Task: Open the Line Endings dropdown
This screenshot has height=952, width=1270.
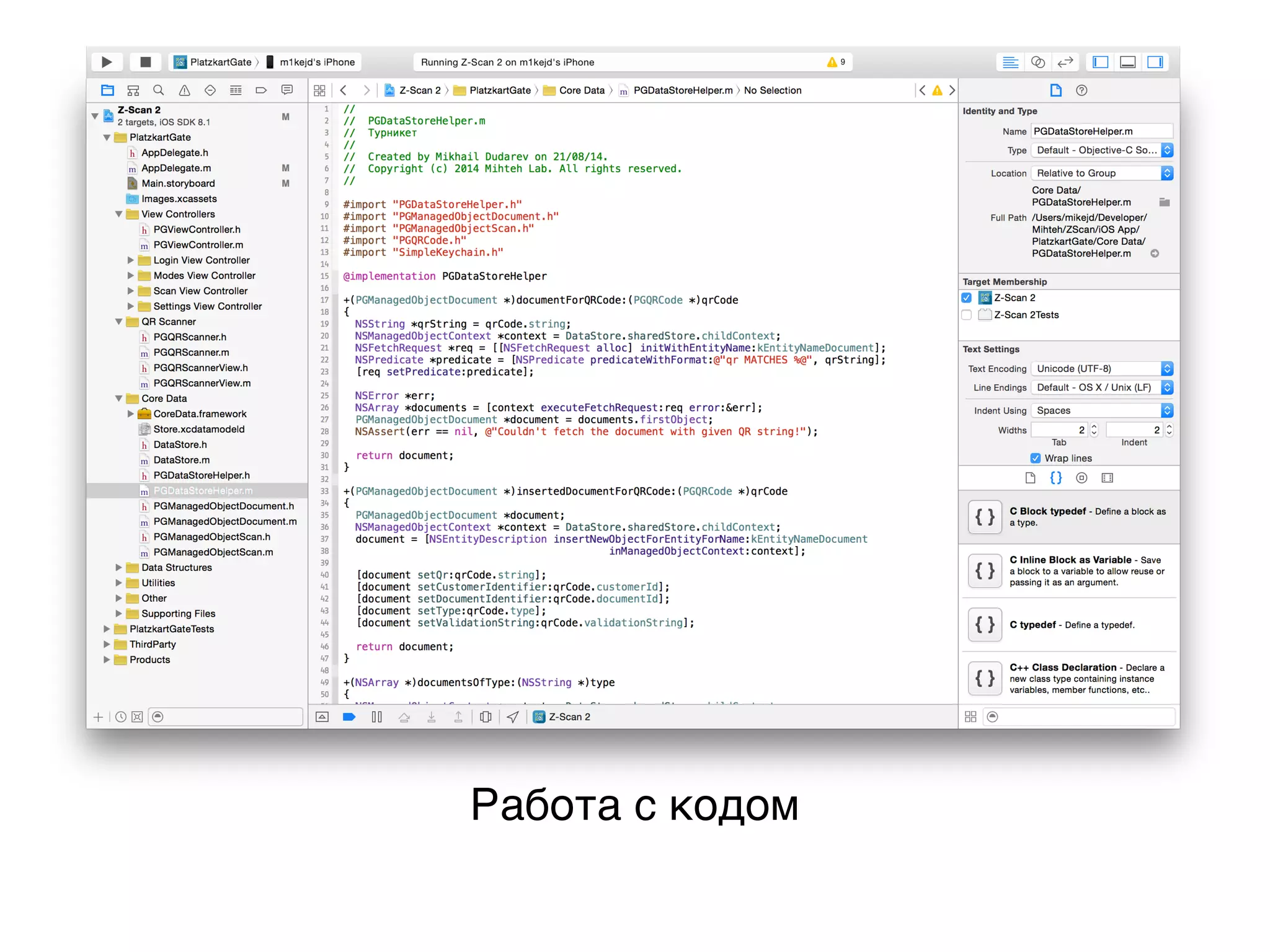Action: pyautogui.click(x=1102, y=387)
